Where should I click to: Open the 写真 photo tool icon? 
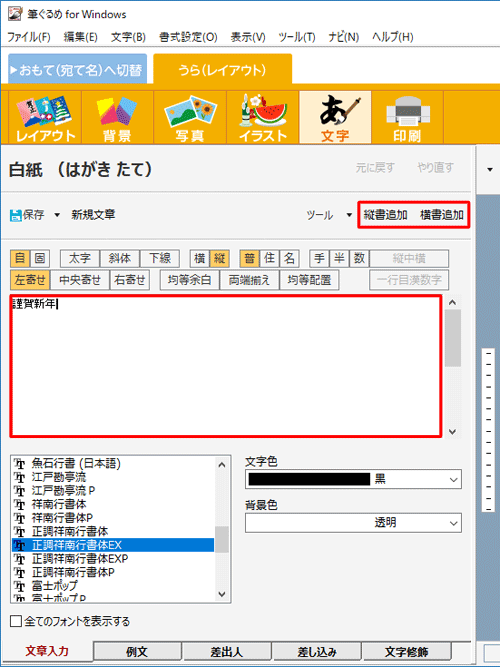pyautogui.click(x=190, y=117)
